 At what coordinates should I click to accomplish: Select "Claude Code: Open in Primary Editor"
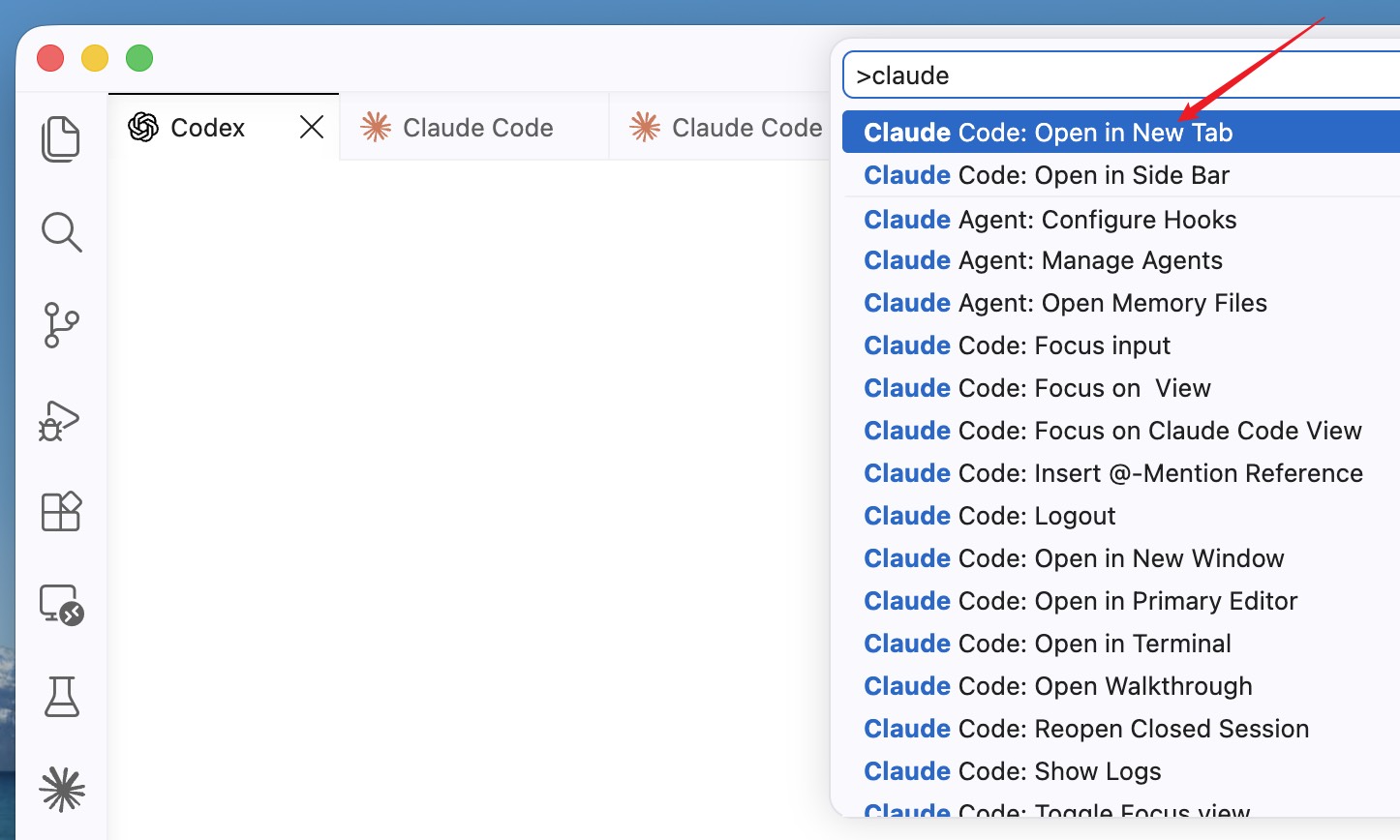pos(1121,601)
